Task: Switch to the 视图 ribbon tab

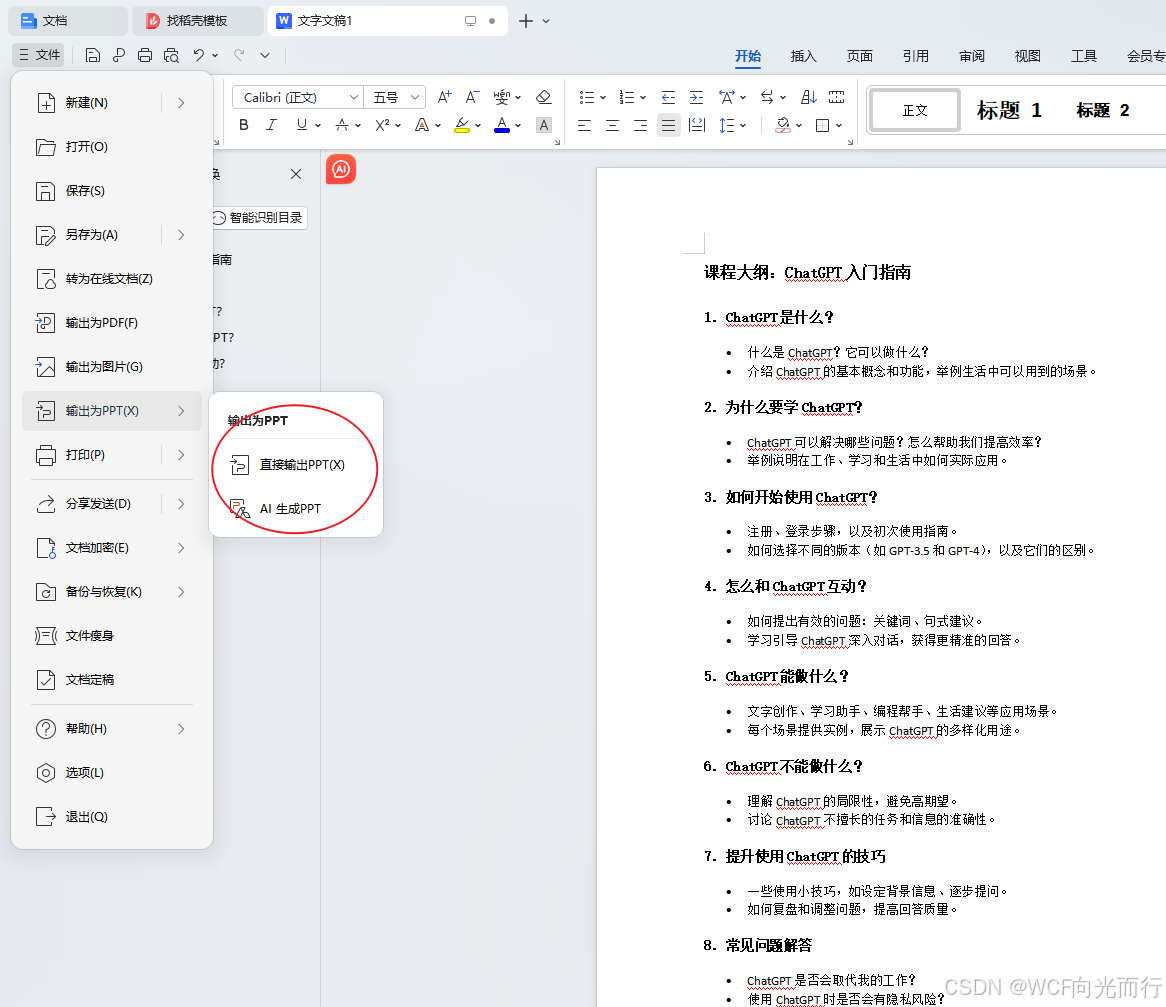Action: pyautogui.click(x=1028, y=56)
